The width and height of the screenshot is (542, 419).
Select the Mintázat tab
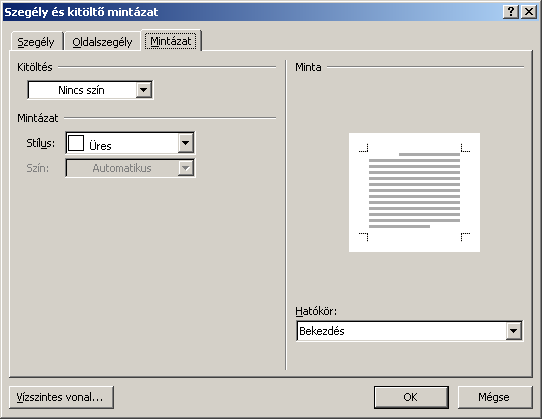point(171,41)
